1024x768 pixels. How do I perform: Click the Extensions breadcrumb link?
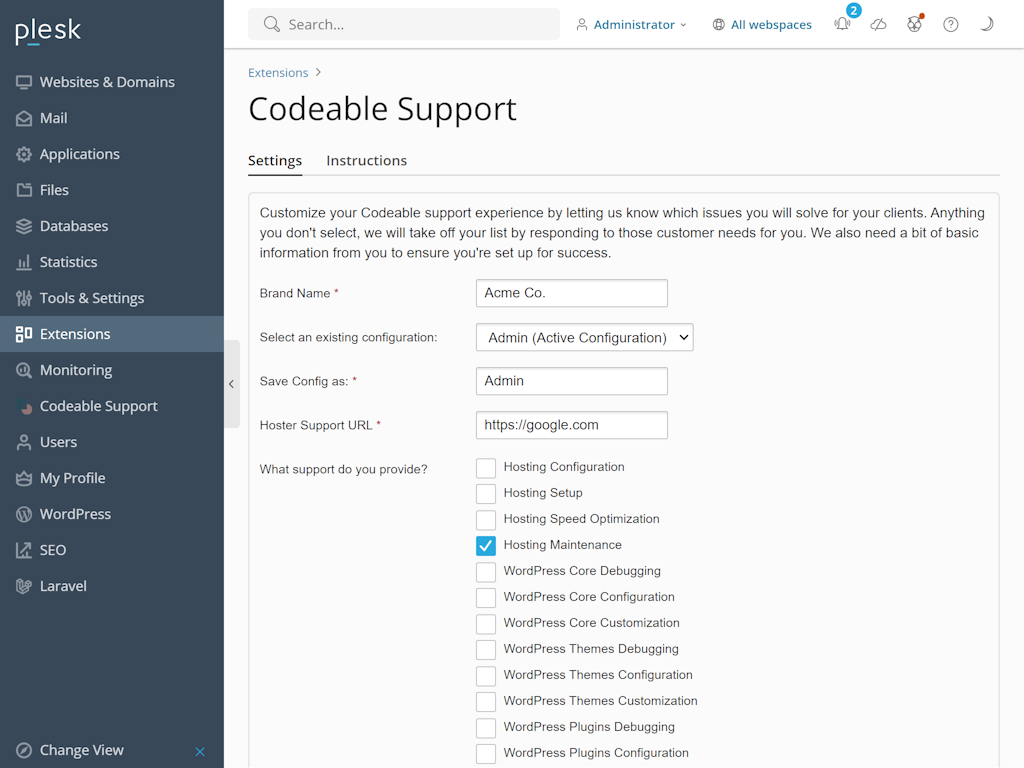point(278,72)
